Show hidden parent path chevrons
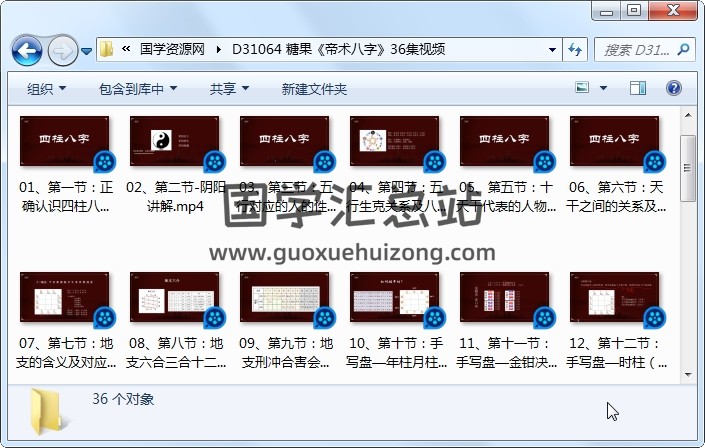 click(126, 49)
